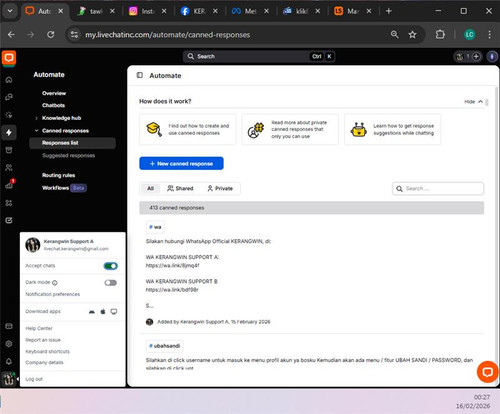This screenshot has width=500, height=414.
Task: Click the browser bookmark star icon
Action: point(413,35)
